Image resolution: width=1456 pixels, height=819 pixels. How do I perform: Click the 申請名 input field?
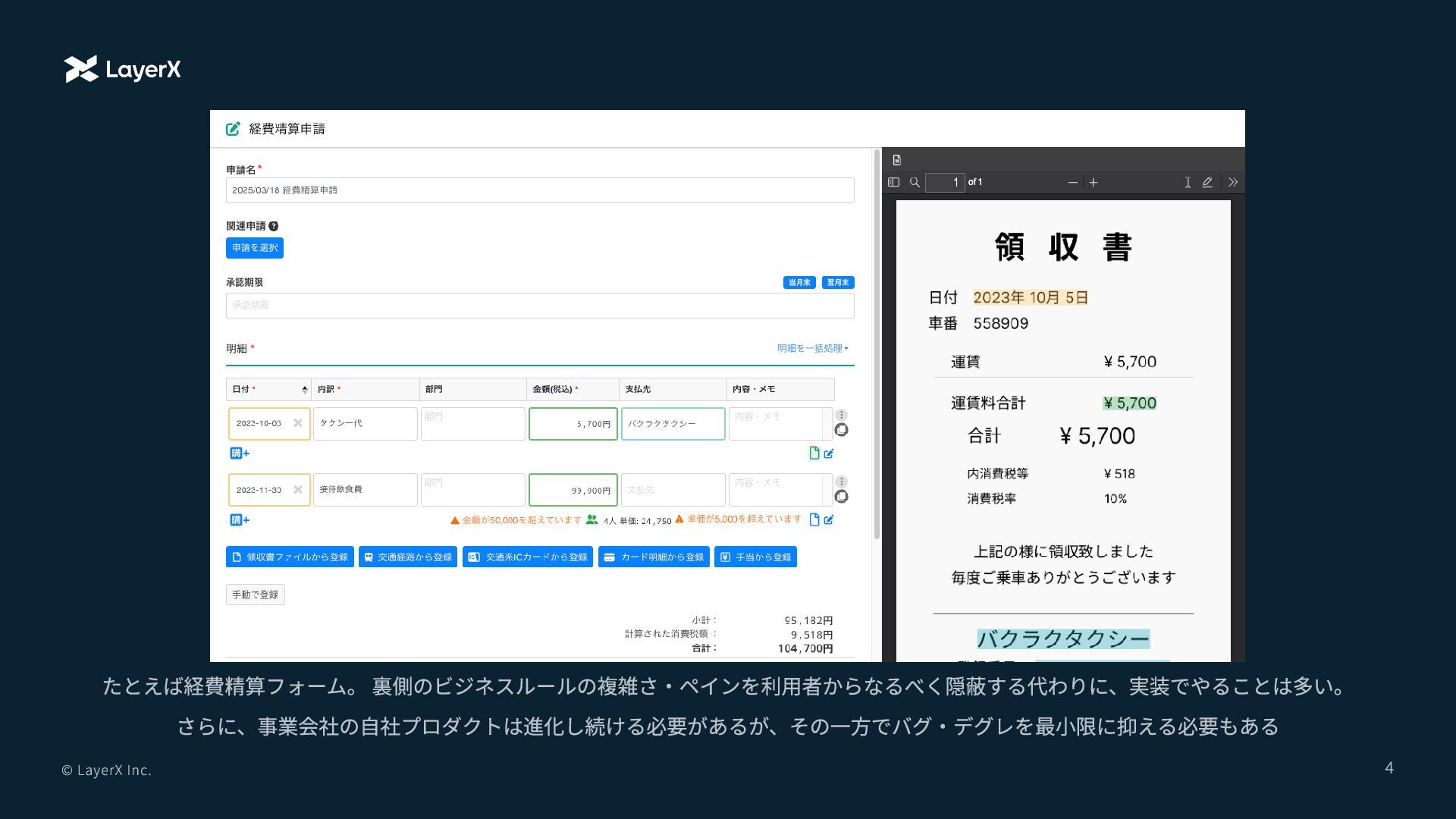pyautogui.click(x=540, y=190)
